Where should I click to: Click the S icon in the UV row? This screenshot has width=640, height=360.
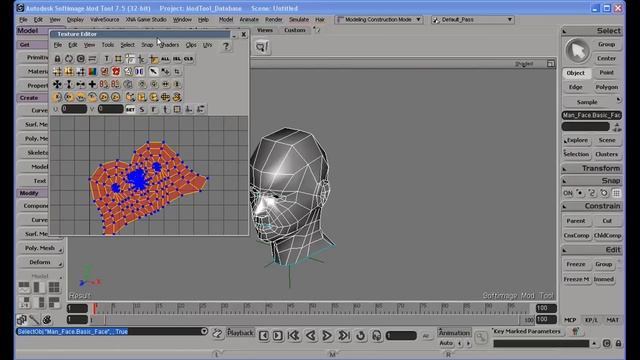142,109
